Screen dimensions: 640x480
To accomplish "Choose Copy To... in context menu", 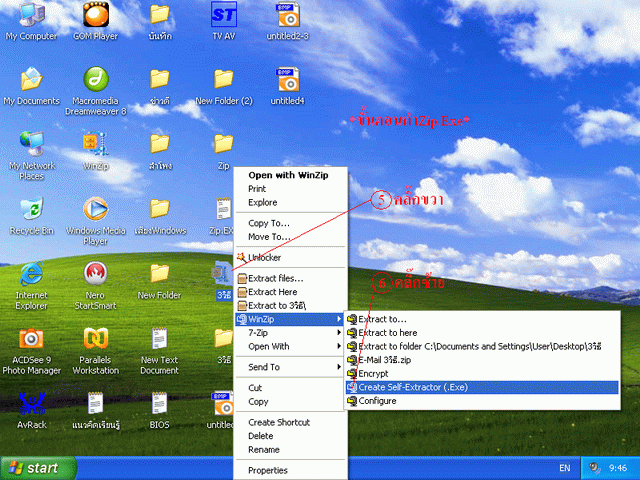I will (x=291, y=223).
